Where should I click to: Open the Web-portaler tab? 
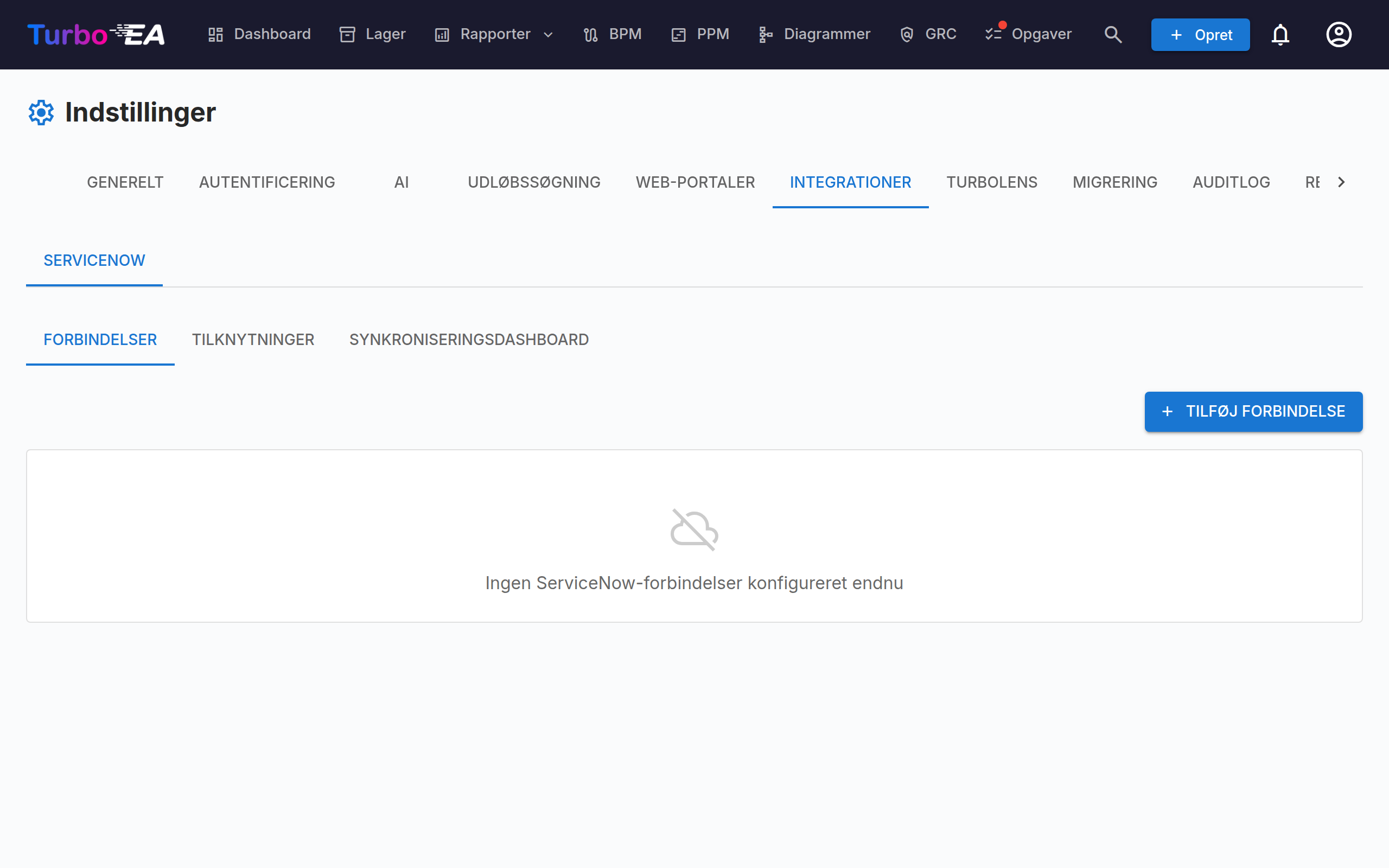(x=695, y=182)
